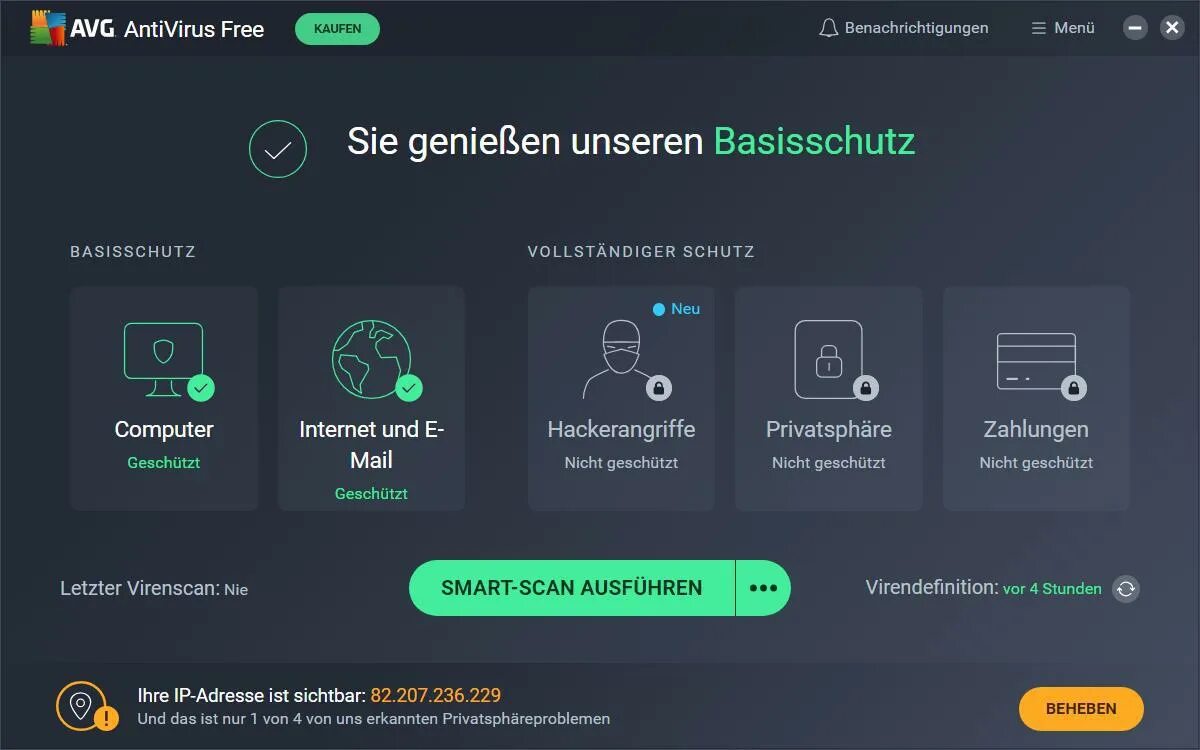Click the green KAUFEN button
Viewport: 1200px width, 750px height.
click(338, 29)
